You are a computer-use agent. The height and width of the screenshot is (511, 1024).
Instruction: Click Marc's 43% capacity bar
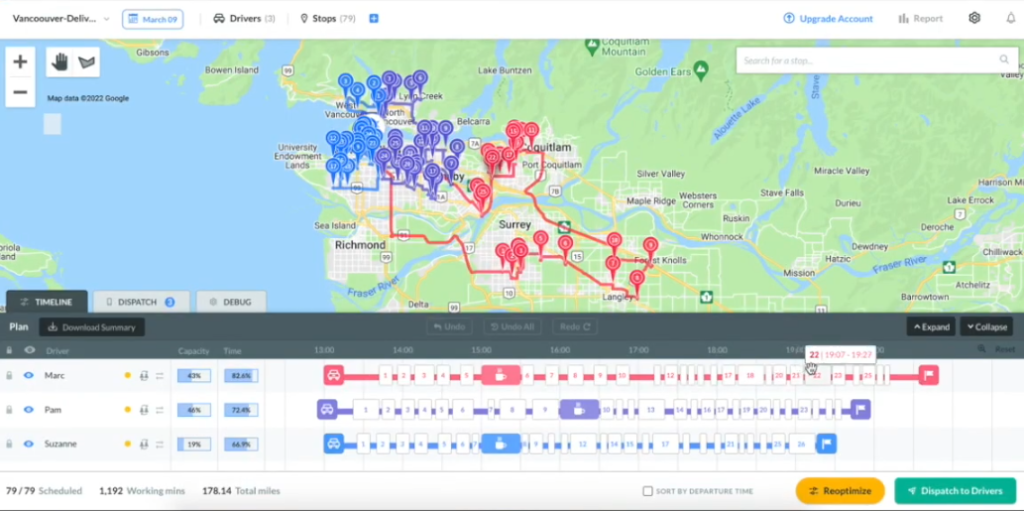click(x=194, y=376)
